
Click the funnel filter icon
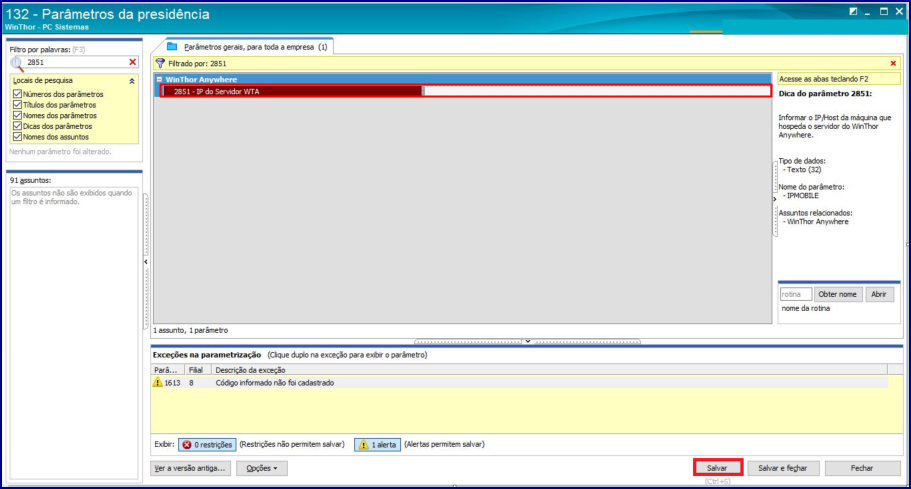coord(160,63)
